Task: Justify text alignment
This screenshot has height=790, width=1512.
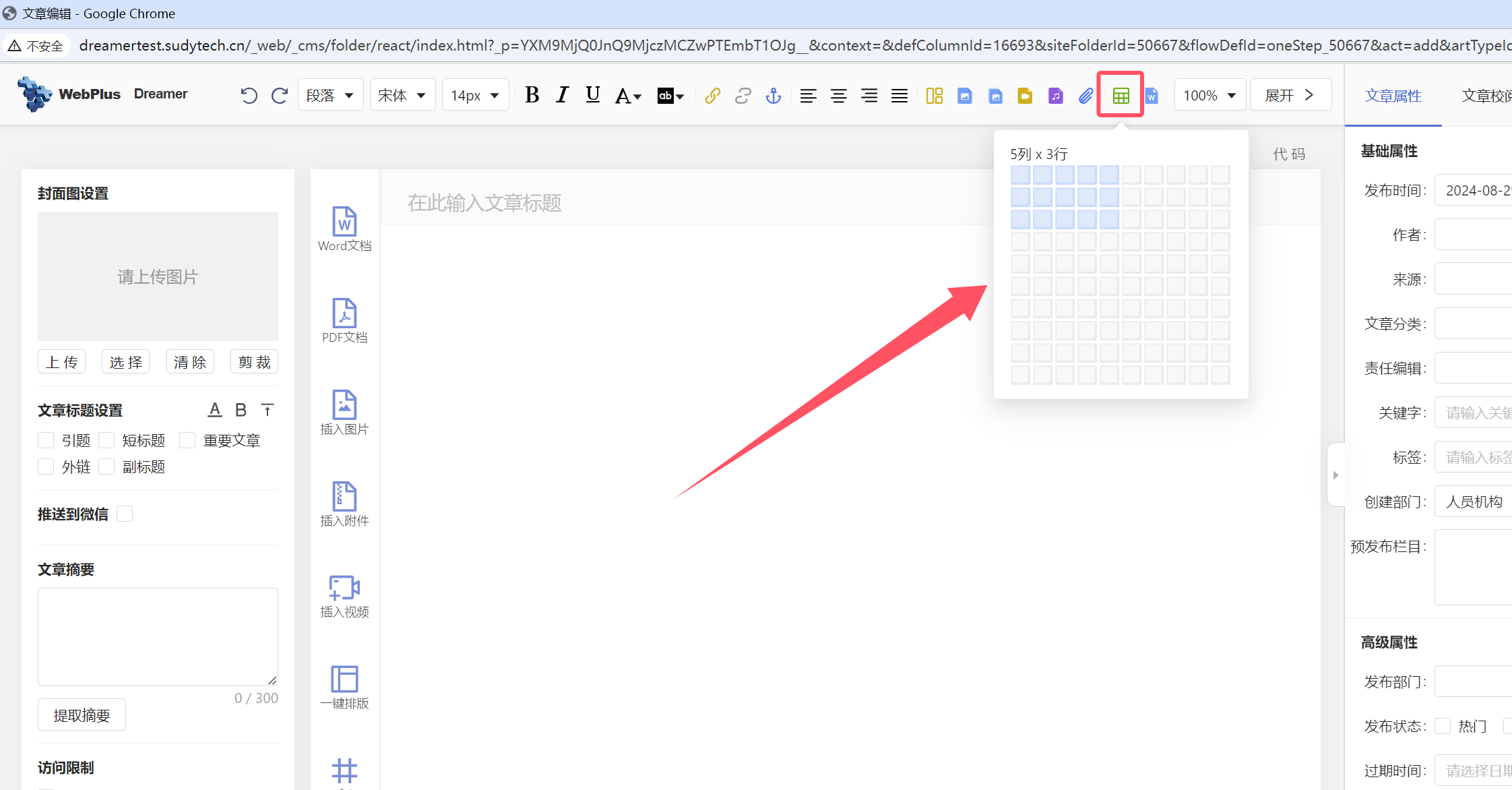Action: [899, 96]
